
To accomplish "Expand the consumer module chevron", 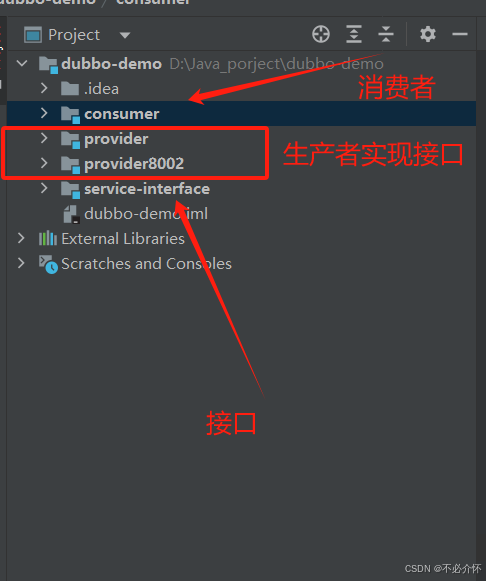I will click(x=44, y=113).
